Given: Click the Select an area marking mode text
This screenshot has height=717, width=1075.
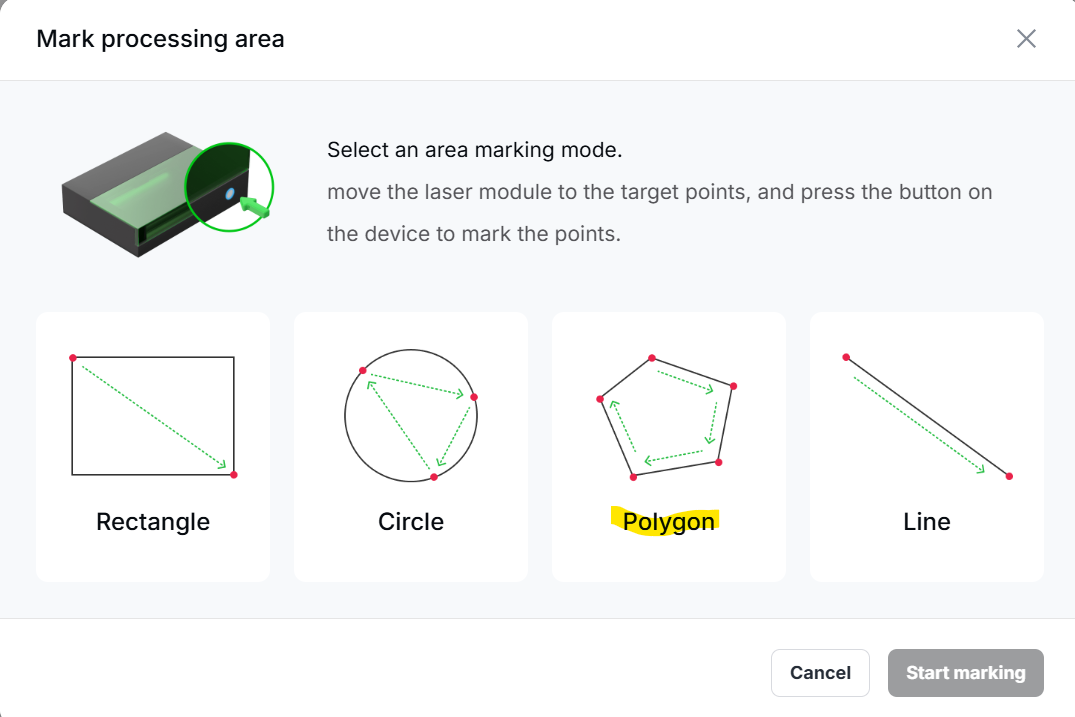Looking at the screenshot, I should tap(474, 149).
